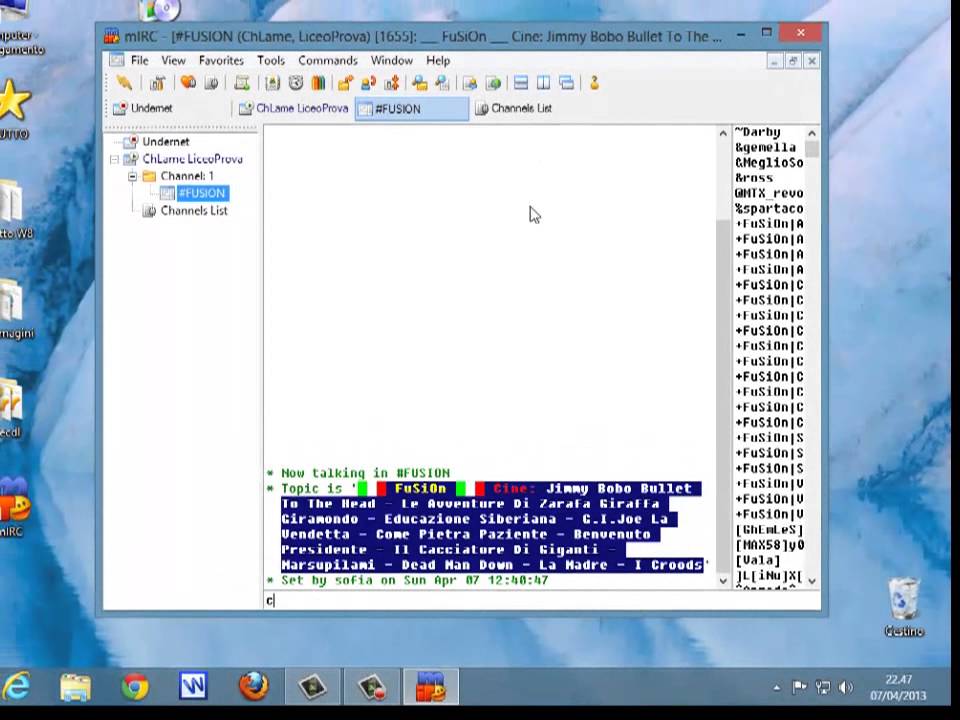This screenshot has width=960, height=720.
Task: Select #FUSION in the treebar
Action: [x=203, y=193]
